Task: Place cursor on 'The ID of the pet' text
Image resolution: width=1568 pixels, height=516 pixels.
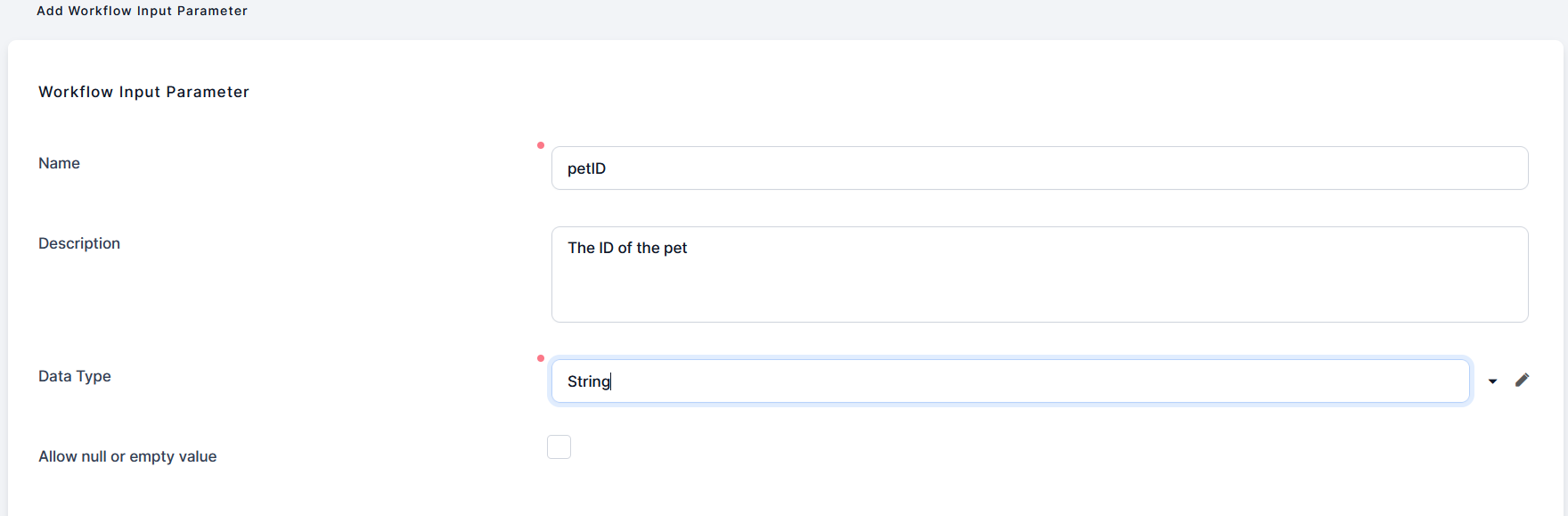Action: pyautogui.click(x=627, y=248)
